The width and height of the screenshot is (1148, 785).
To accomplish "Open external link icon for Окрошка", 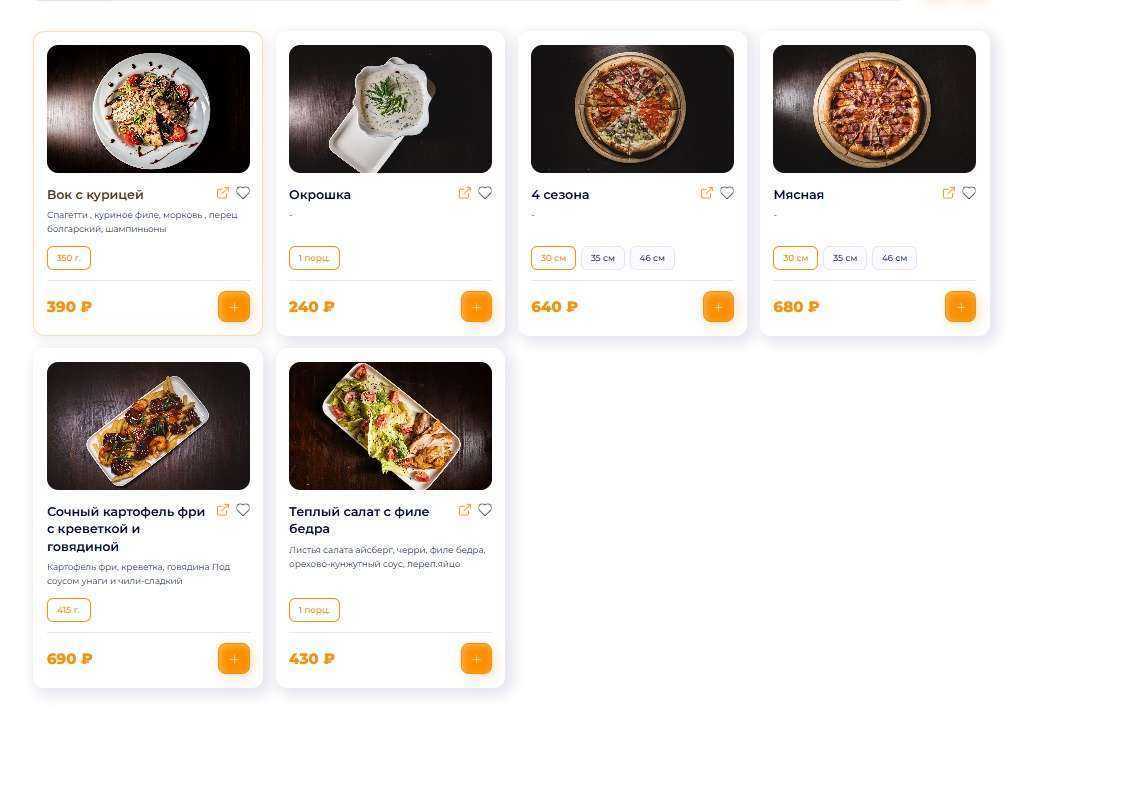I will (x=464, y=193).
